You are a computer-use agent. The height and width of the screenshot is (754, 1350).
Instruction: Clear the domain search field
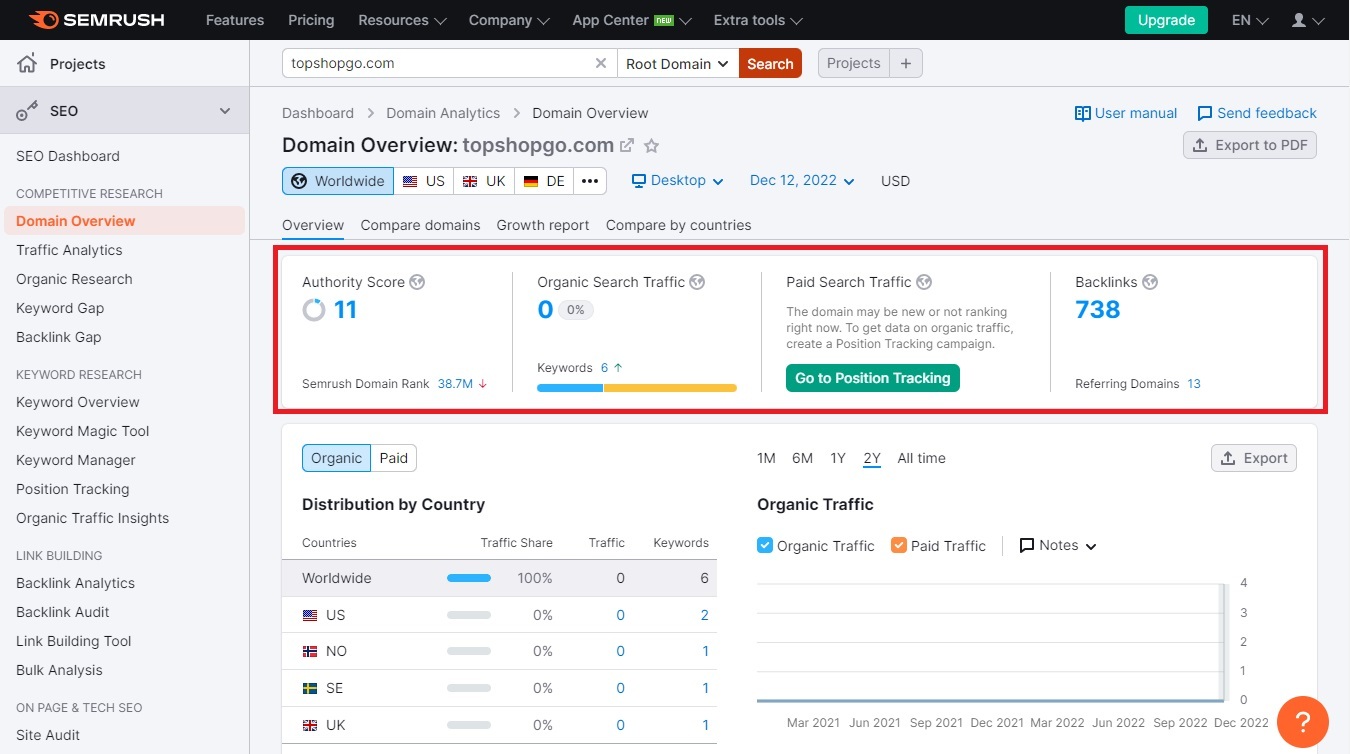(x=600, y=63)
